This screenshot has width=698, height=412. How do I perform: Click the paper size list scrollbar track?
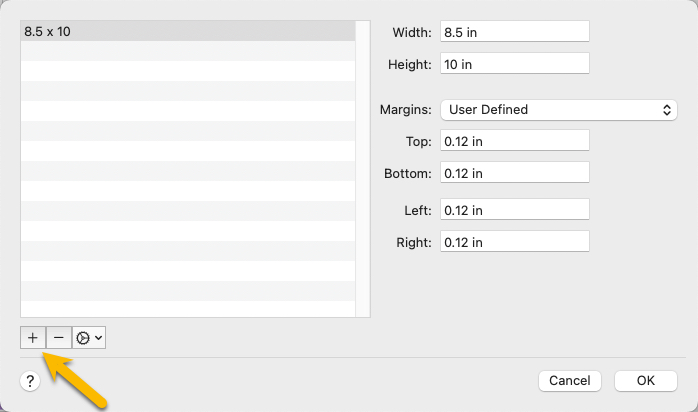point(363,170)
